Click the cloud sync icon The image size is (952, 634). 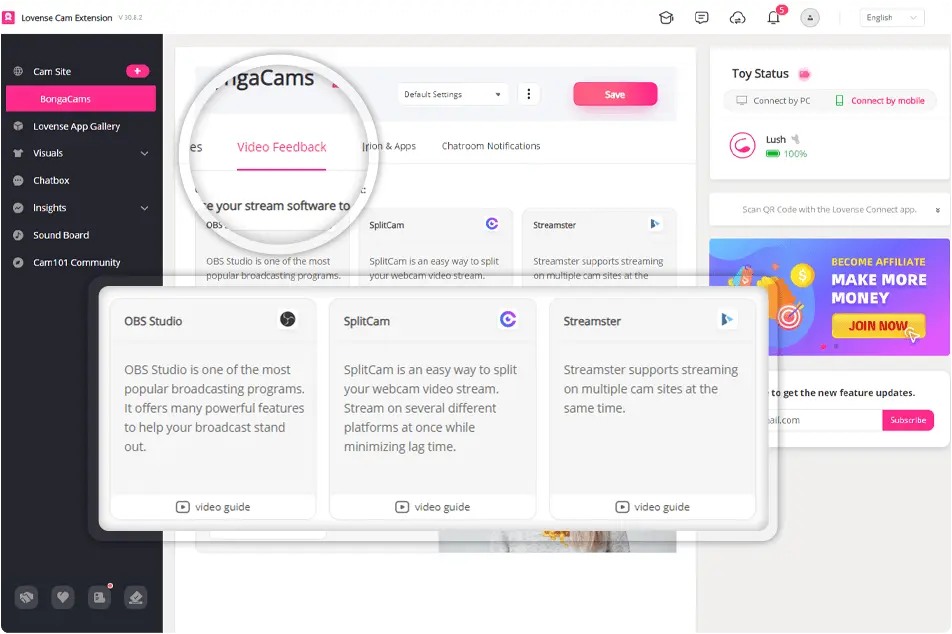[737, 18]
